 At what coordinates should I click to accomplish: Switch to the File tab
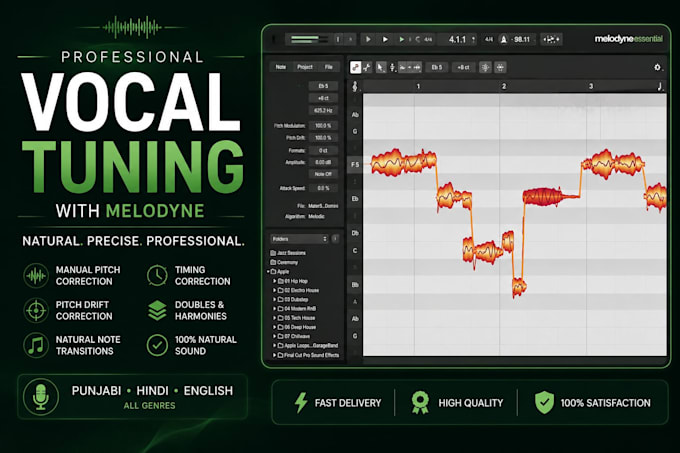[x=329, y=67]
